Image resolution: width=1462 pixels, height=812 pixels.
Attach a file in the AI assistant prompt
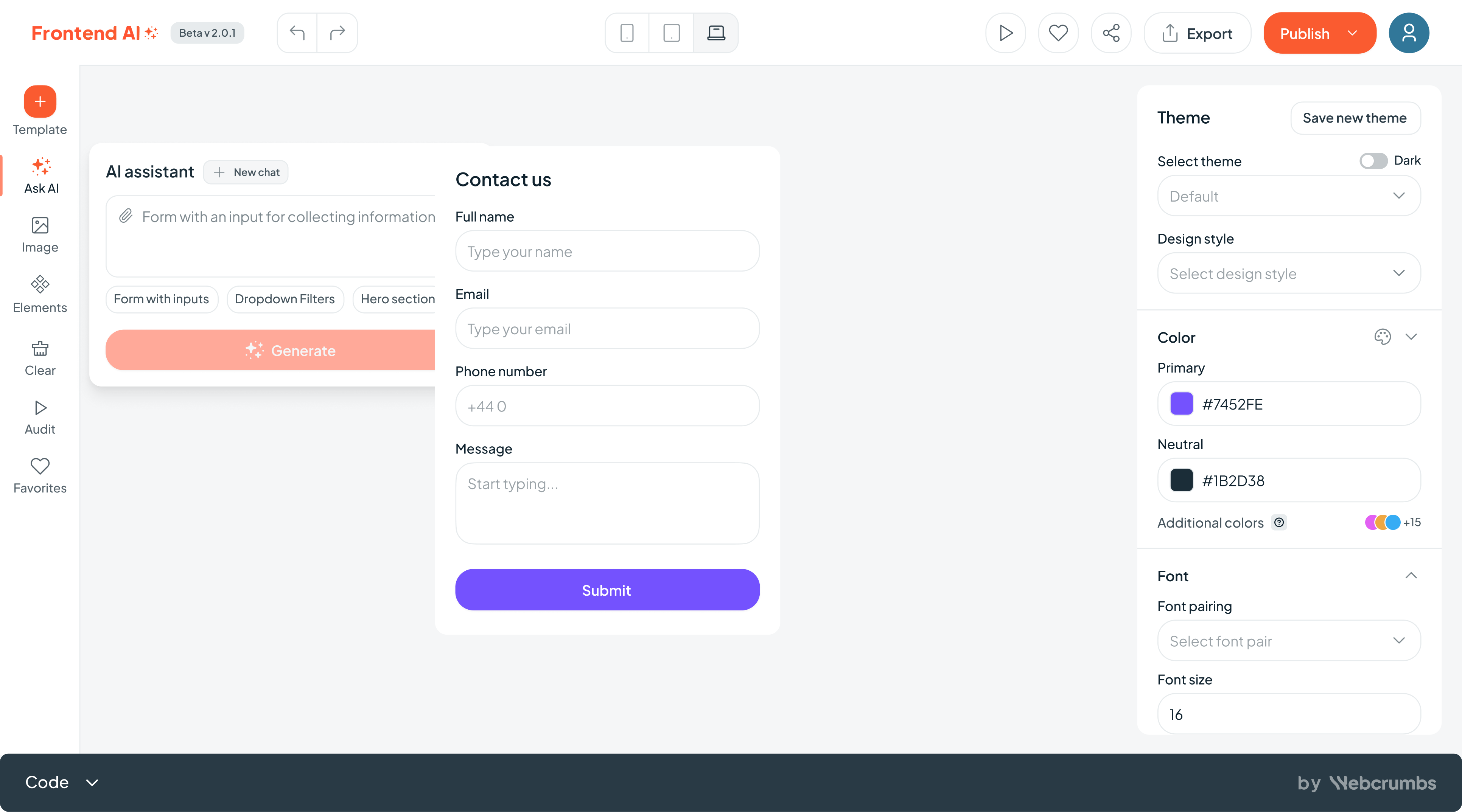click(x=126, y=216)
